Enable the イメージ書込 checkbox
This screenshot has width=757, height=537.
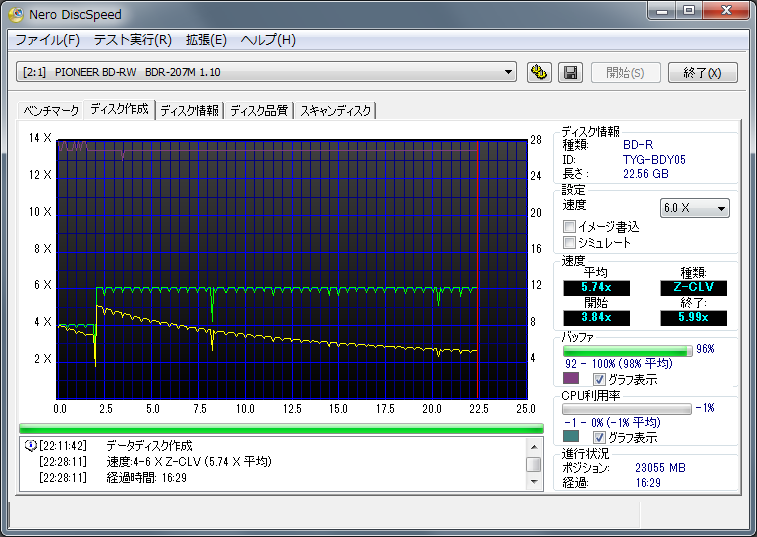(x=569, y=226)
